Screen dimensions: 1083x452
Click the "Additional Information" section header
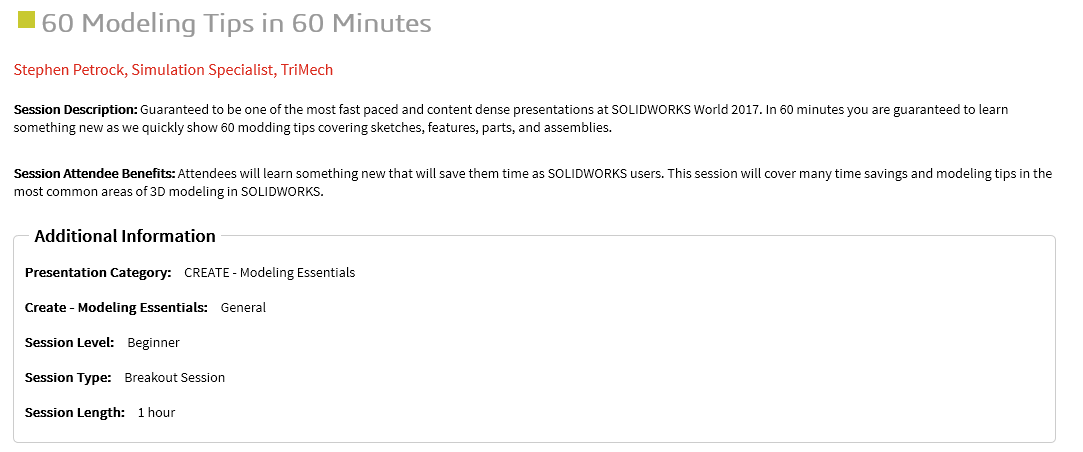click(x=125, y=236)
